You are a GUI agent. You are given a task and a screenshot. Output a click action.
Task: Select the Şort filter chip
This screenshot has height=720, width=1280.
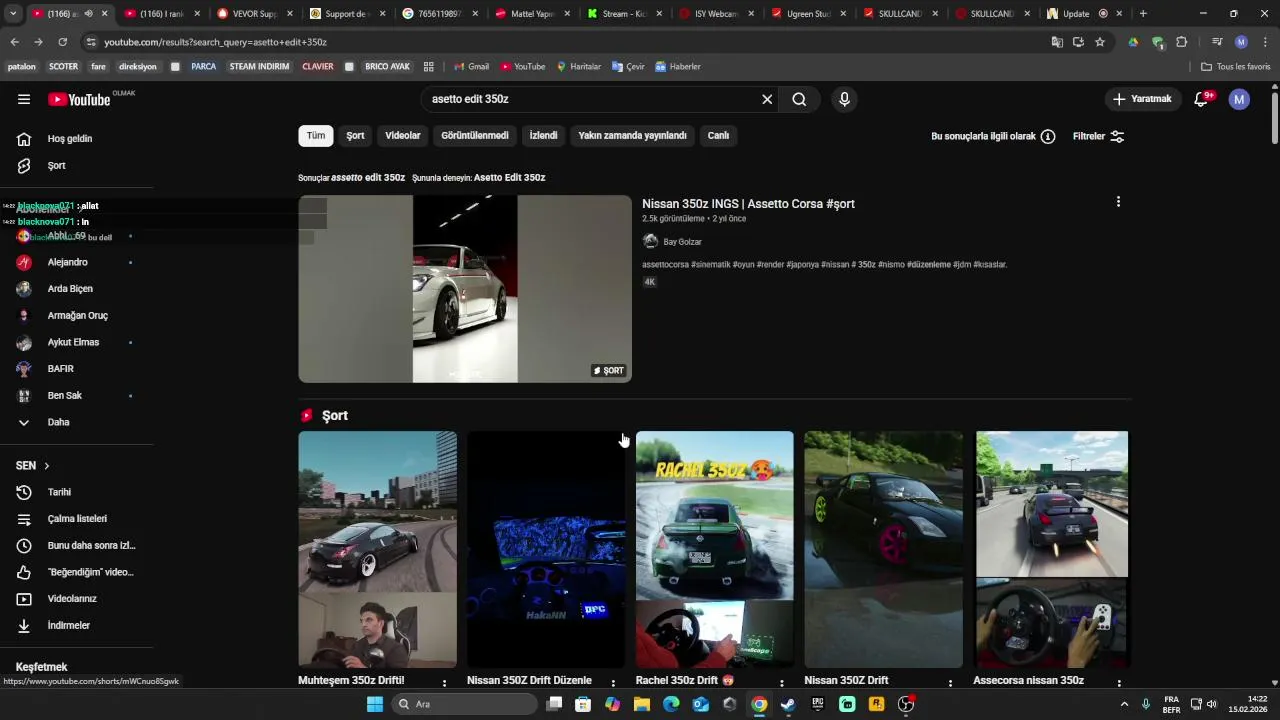tap(355, 136)
